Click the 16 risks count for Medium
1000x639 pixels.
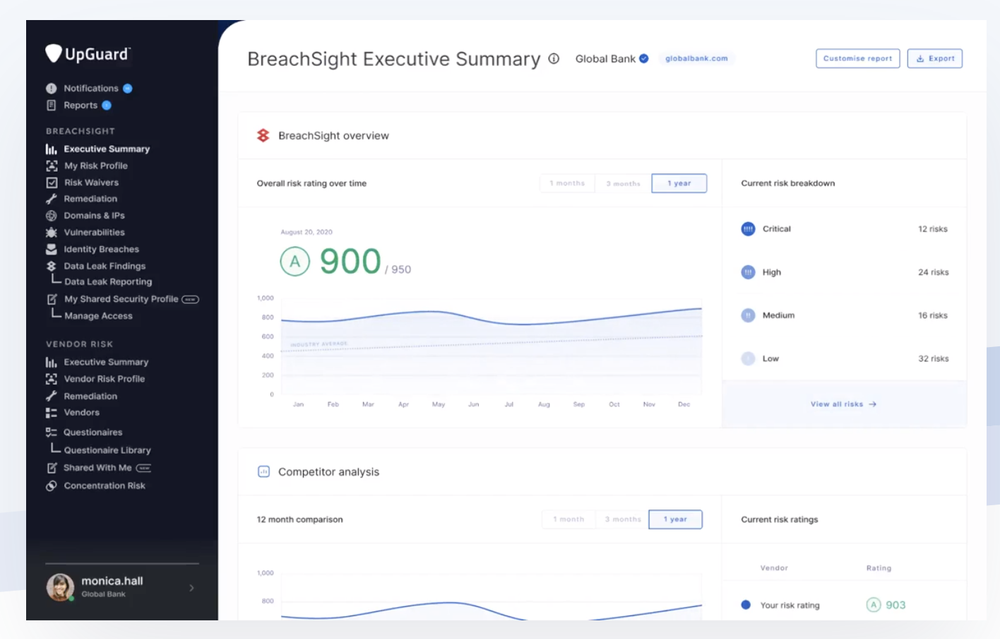coord(932,315)
